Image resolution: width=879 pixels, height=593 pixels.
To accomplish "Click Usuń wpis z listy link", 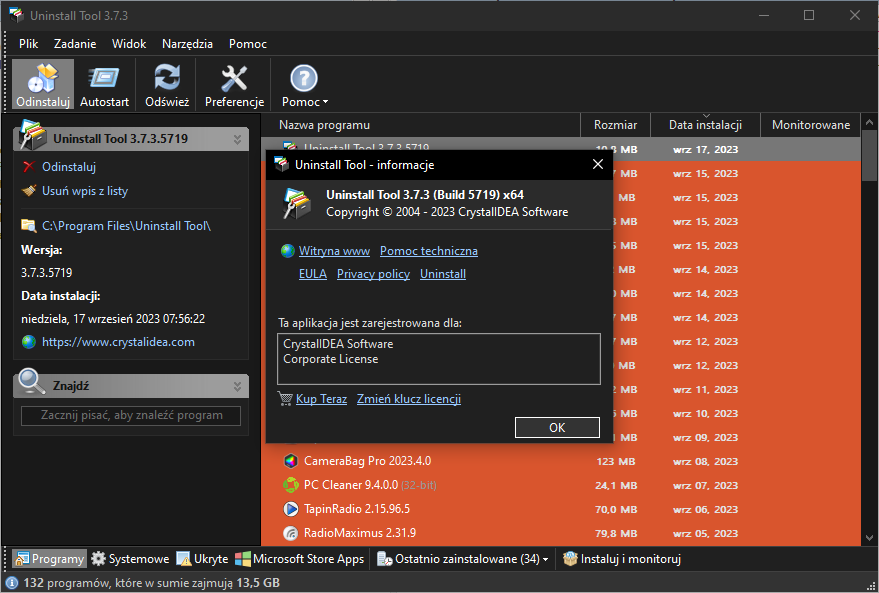I will pos(85,191).
